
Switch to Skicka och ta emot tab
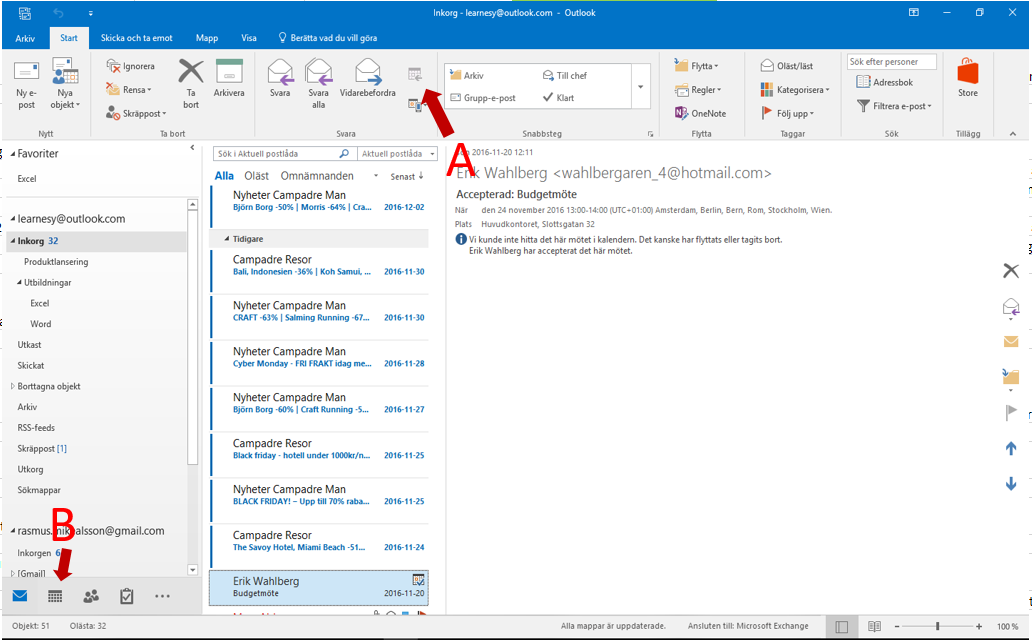click(x=136, y=38)
